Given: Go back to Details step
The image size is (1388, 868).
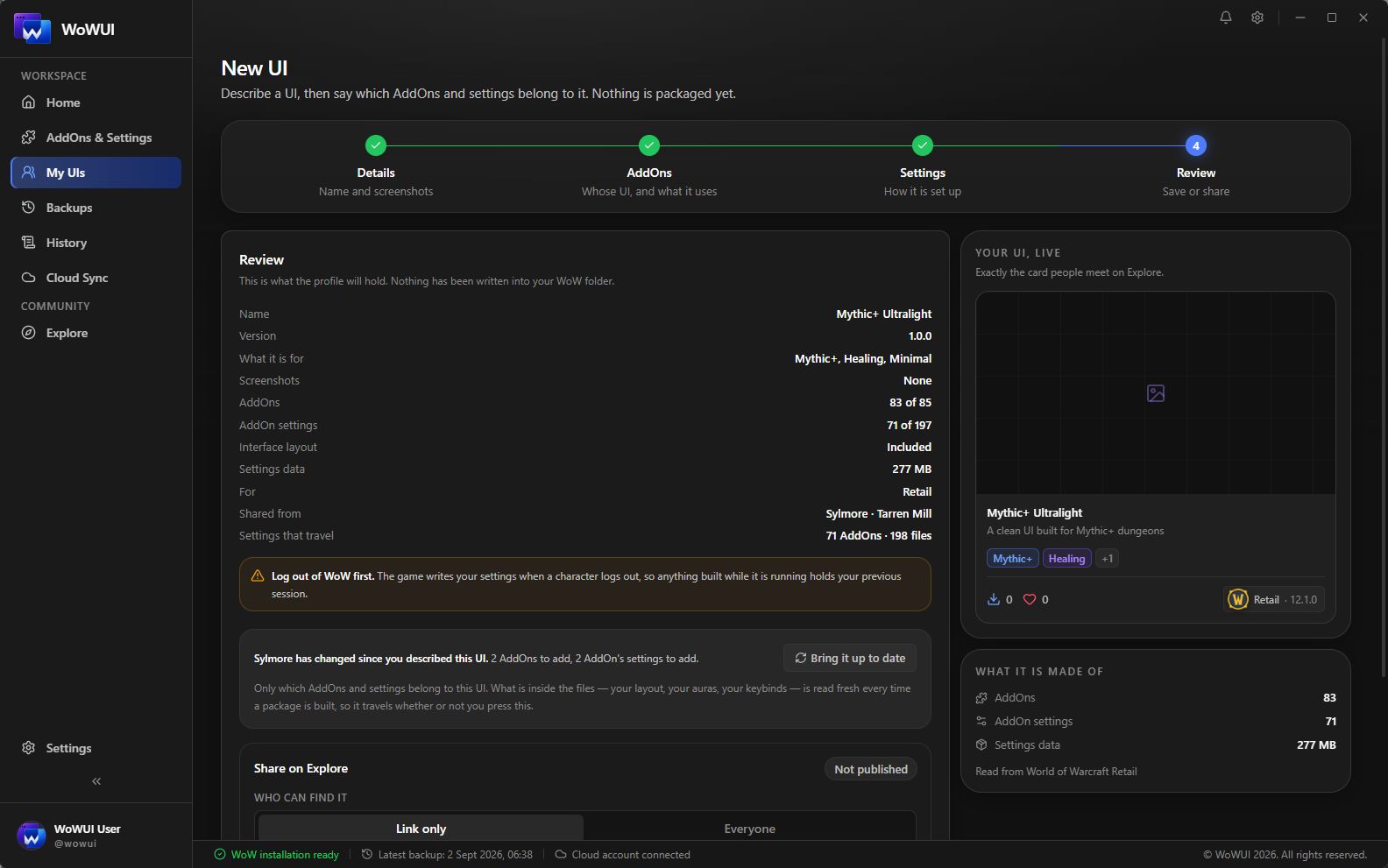Looking at the screenshot, I should [x=376, y=166].
